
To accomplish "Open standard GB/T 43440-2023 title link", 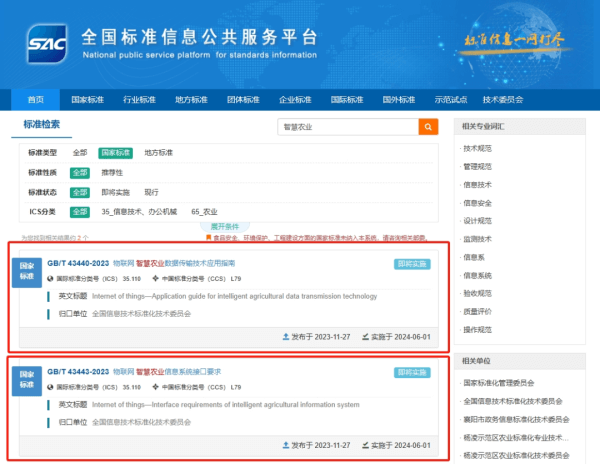I will (141, 263).
